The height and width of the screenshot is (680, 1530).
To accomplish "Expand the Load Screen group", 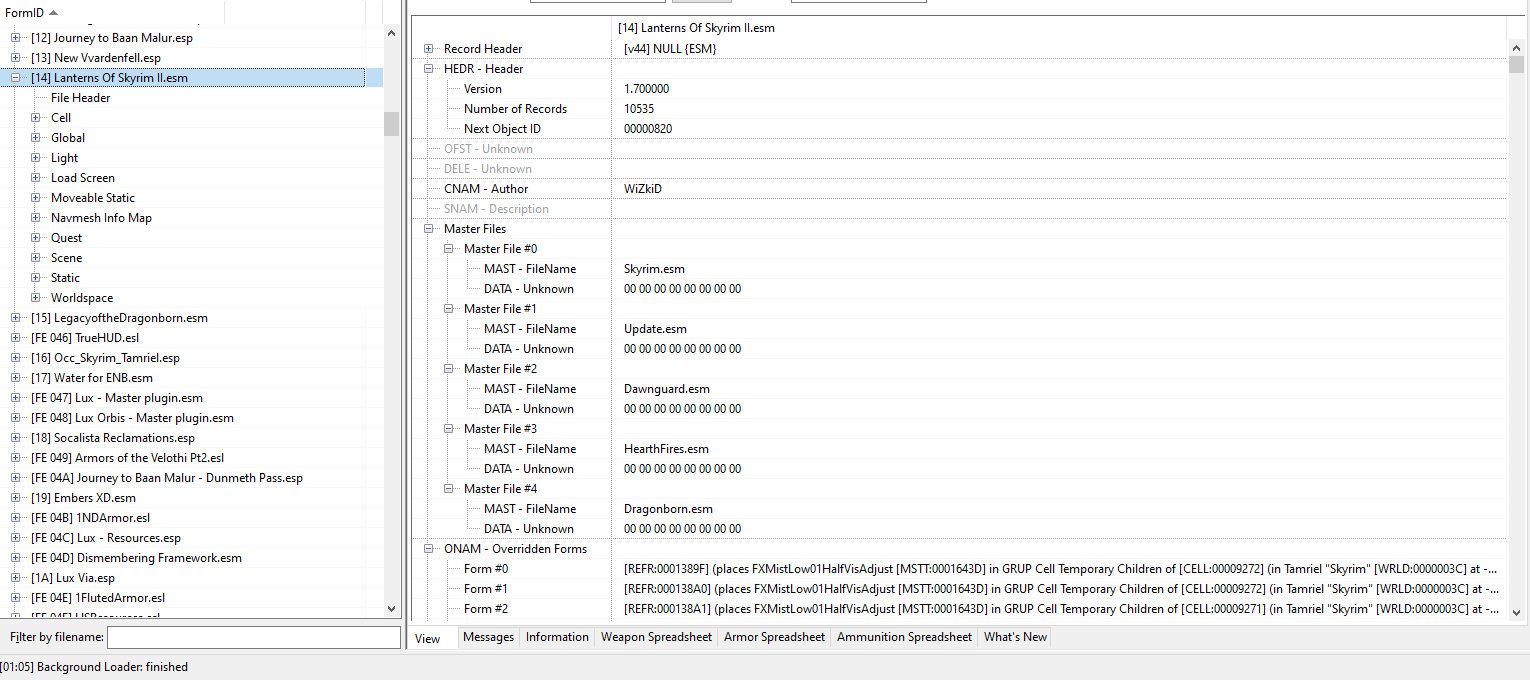I will coord(35,178).
